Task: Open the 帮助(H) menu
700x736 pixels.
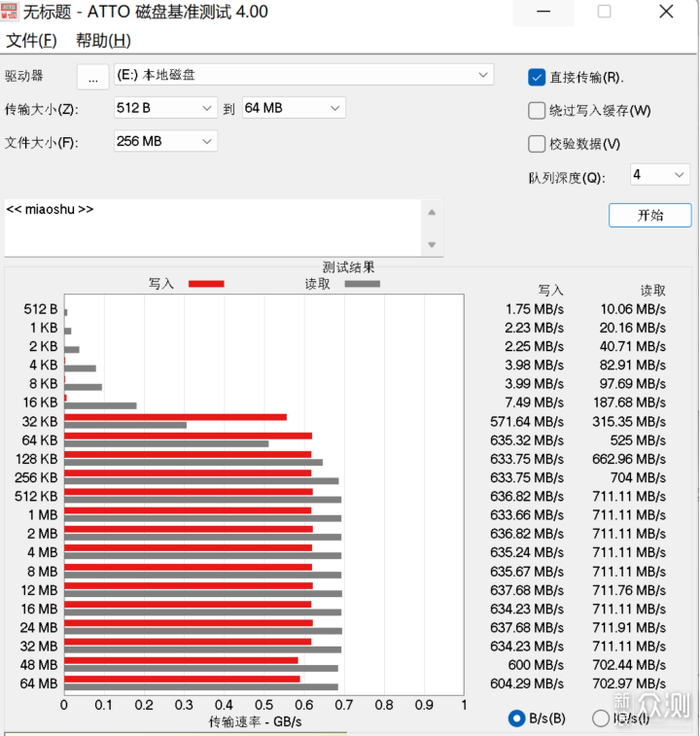Action: click(x=103, y=41)
